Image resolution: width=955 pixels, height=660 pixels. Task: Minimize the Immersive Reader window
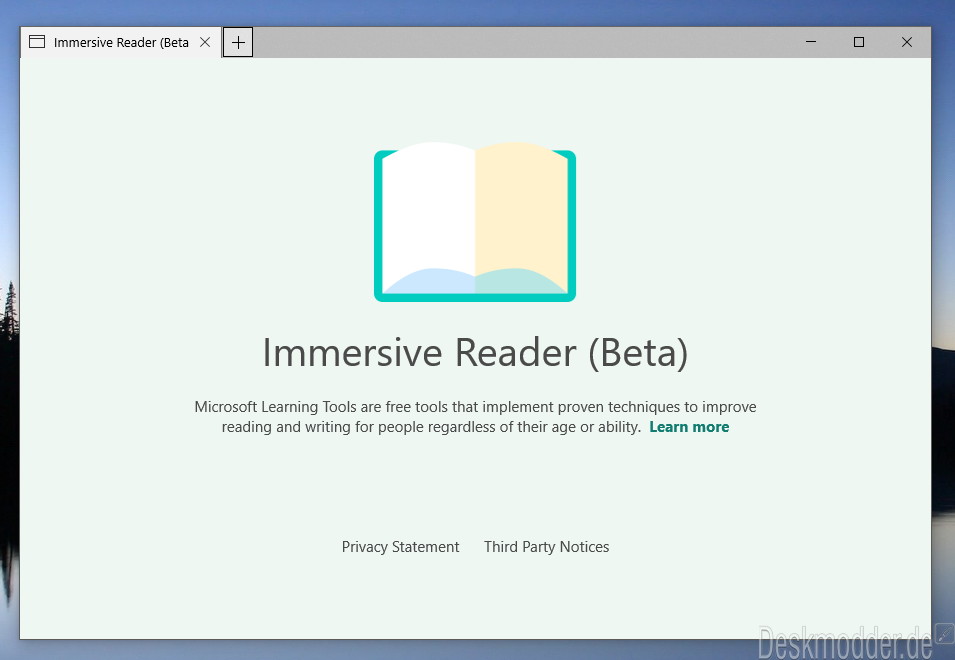click(811, 42)
